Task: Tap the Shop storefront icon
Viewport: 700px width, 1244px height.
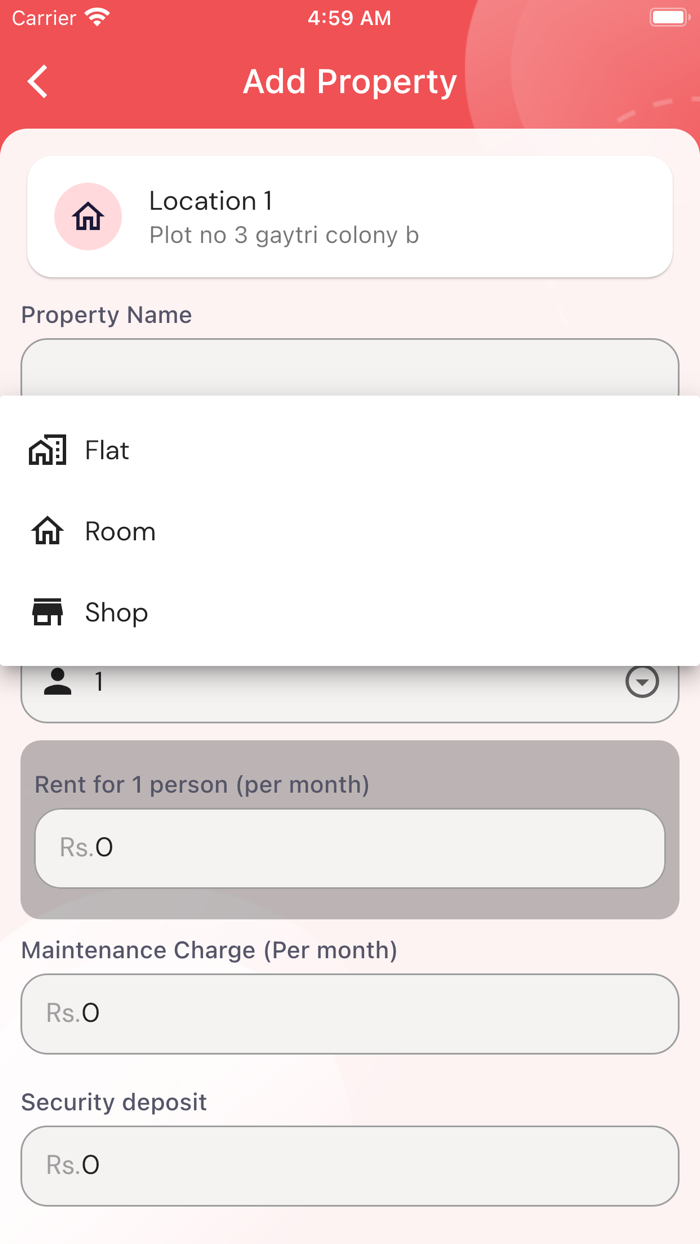Action: tap(46, 611)
